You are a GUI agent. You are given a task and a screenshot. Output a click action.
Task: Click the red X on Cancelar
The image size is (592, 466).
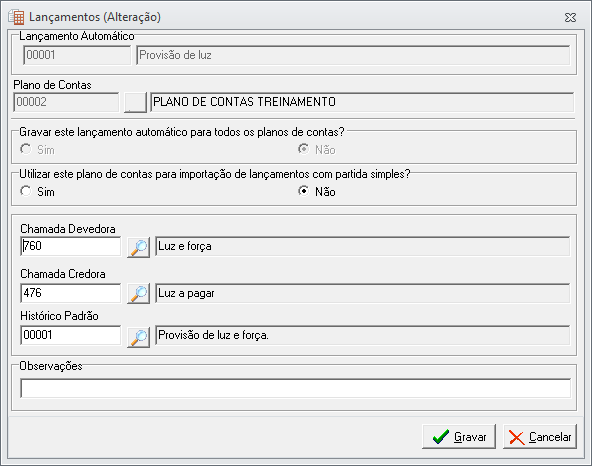click(x=516, y=438)
